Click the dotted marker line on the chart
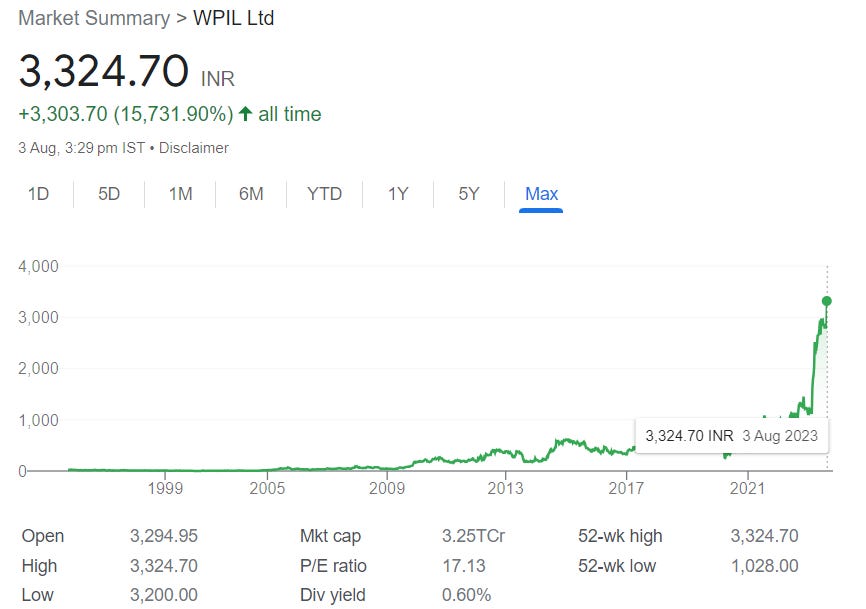Screen dimensions: 866x609 [x=827, y=380]
